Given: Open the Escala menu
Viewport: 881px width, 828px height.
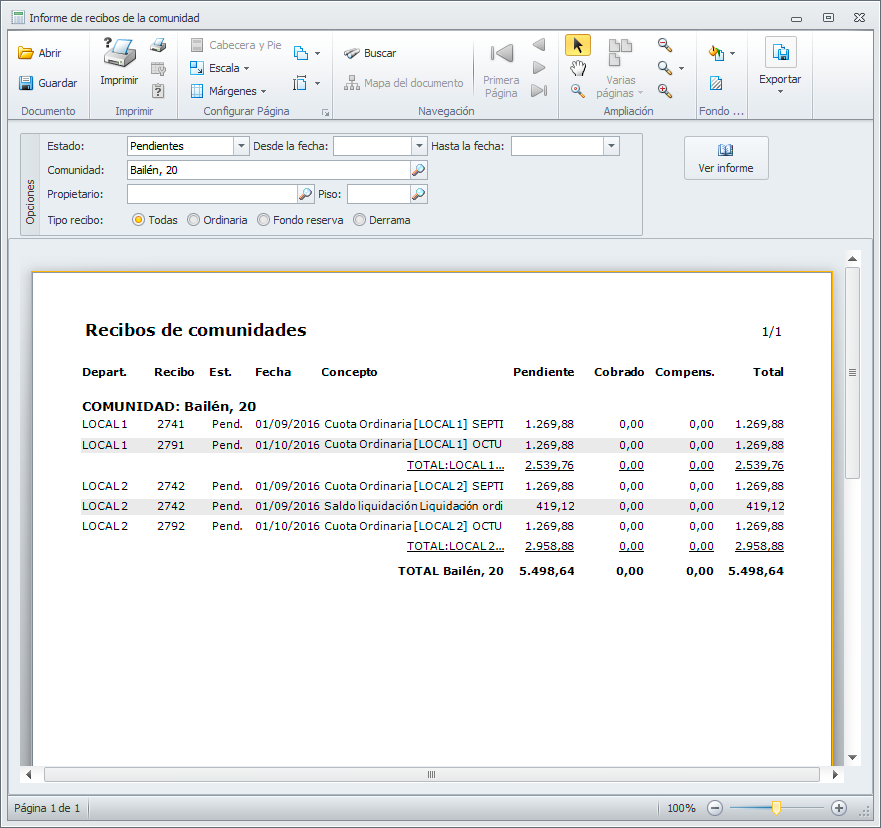Looking at the screenshot, I should pyautogui.click(x=220, y=68).
